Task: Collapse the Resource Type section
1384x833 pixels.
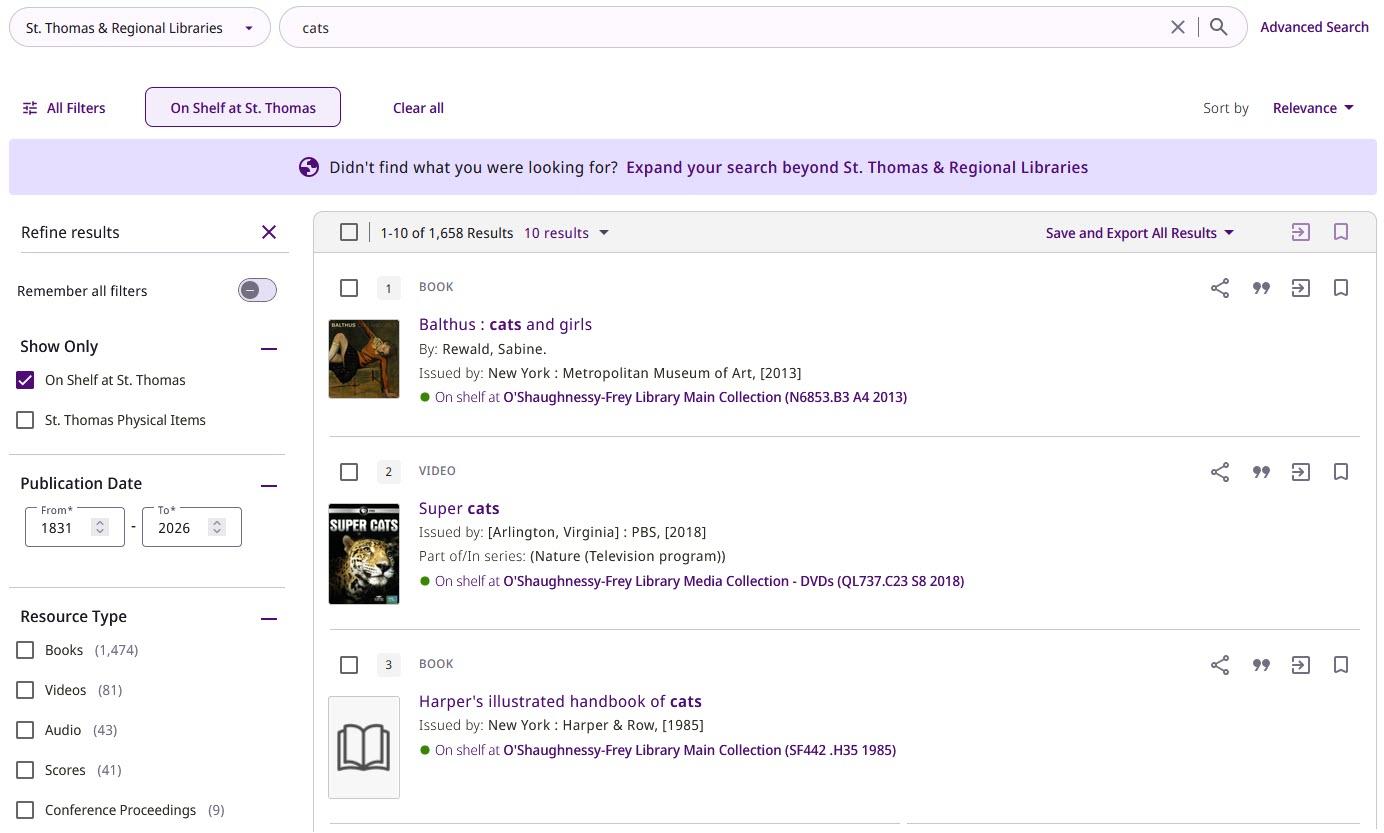Action: [x=268, y=618]
